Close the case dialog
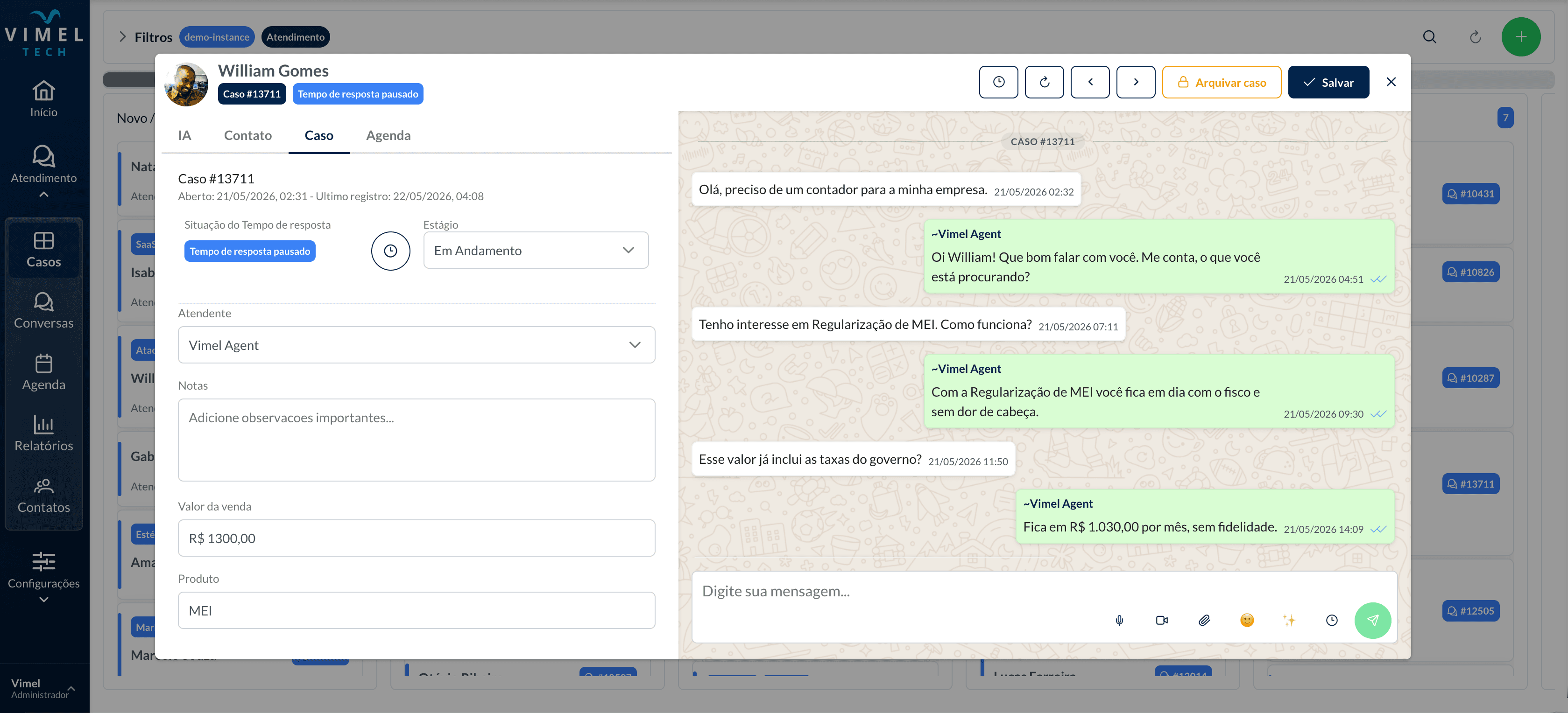Image resolution: width=1568 pixels, height=713 pixels. tap(1391, 82)
